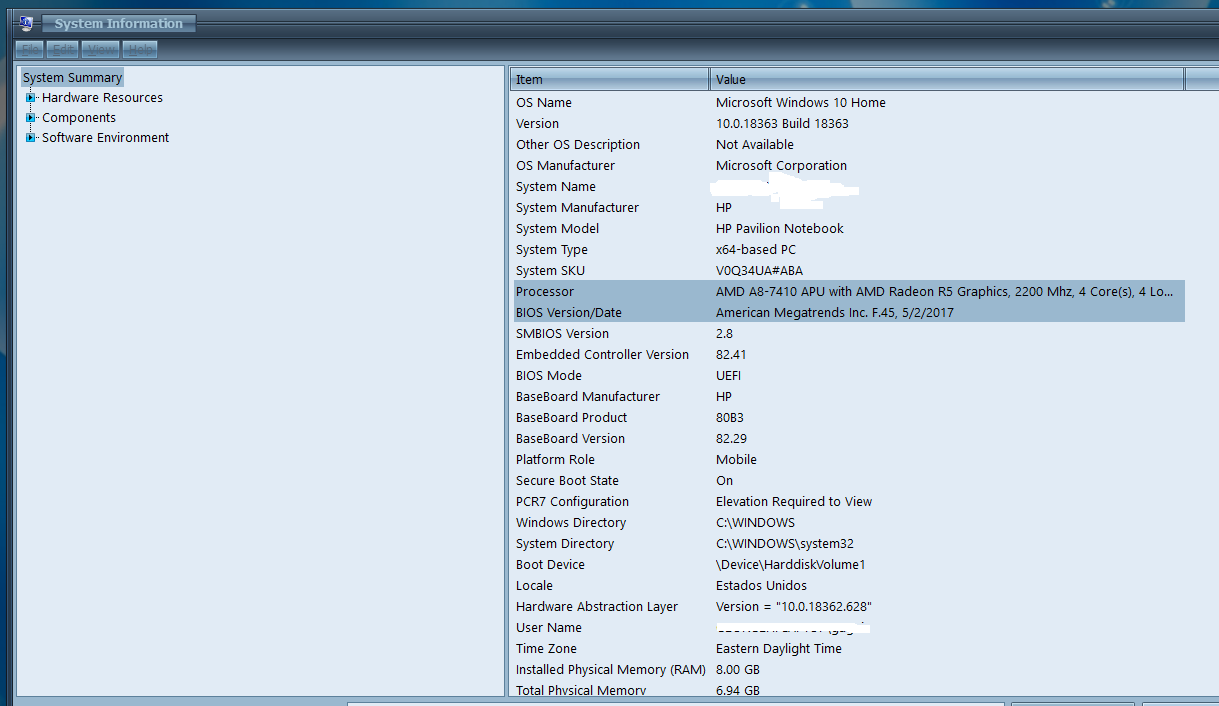Sort by the Item column header
1219x706 pixels.
(x=610, y=79)
